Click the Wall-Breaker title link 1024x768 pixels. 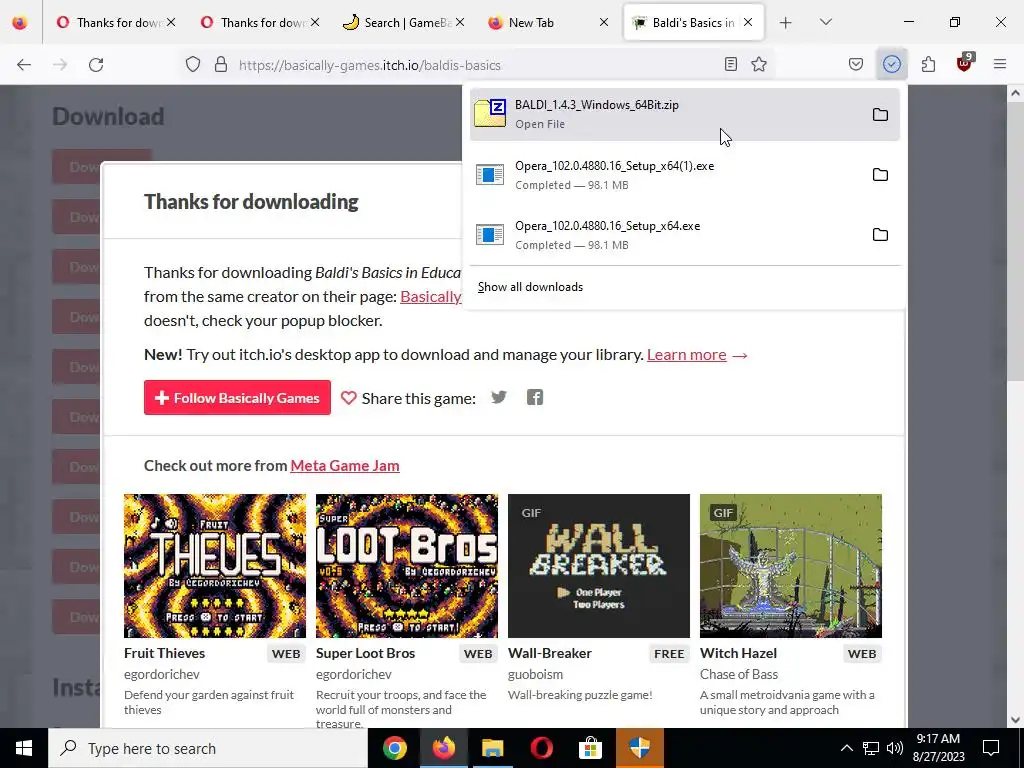point(550,653)
